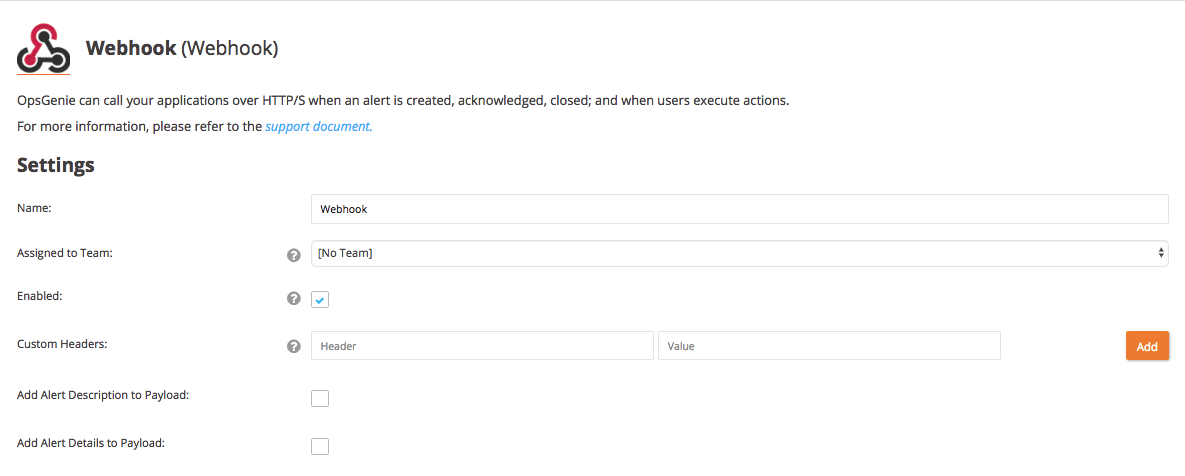Click the 'Assigned to Team:' label
The width and height of the screenshot is (1185, 476).
tap(65, 253)
